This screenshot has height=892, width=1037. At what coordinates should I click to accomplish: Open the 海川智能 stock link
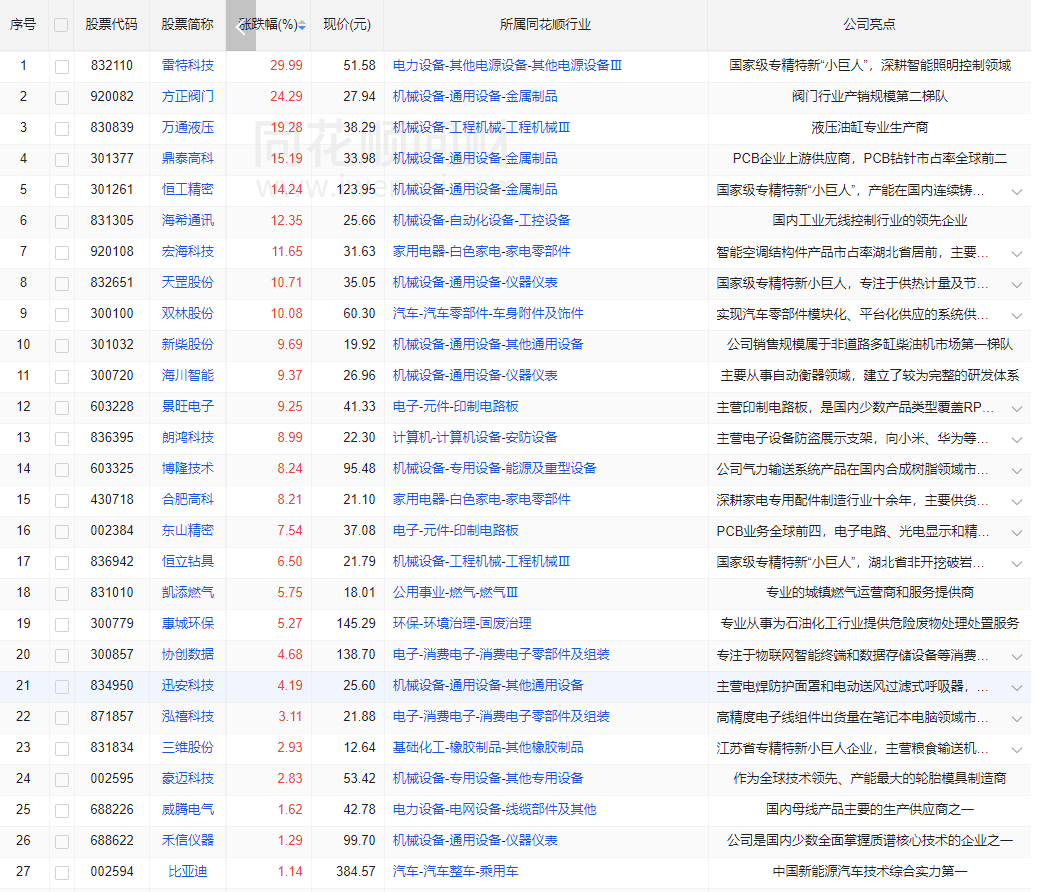pyautogui.click(x=188, y=376)
